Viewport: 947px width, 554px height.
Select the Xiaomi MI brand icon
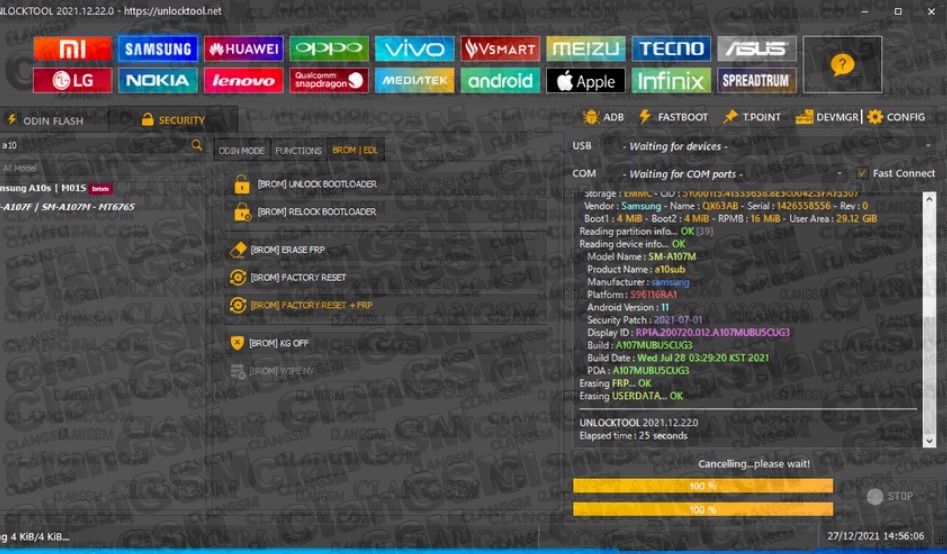click(71, 49)
